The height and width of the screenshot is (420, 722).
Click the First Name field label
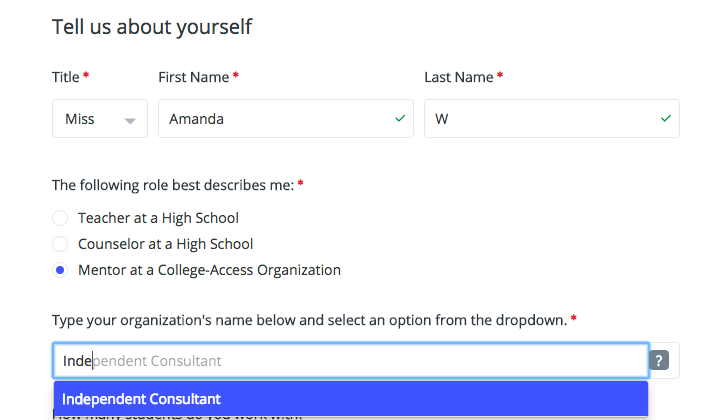(x=194, y=77)
